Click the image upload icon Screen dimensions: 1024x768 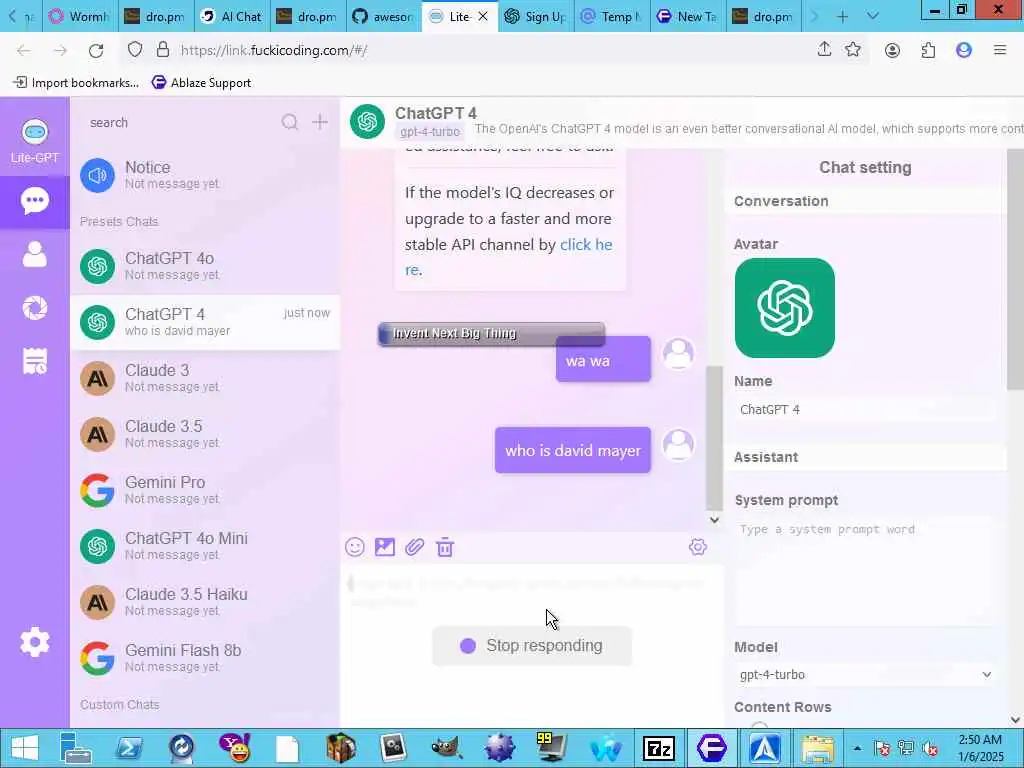point(385,547)
